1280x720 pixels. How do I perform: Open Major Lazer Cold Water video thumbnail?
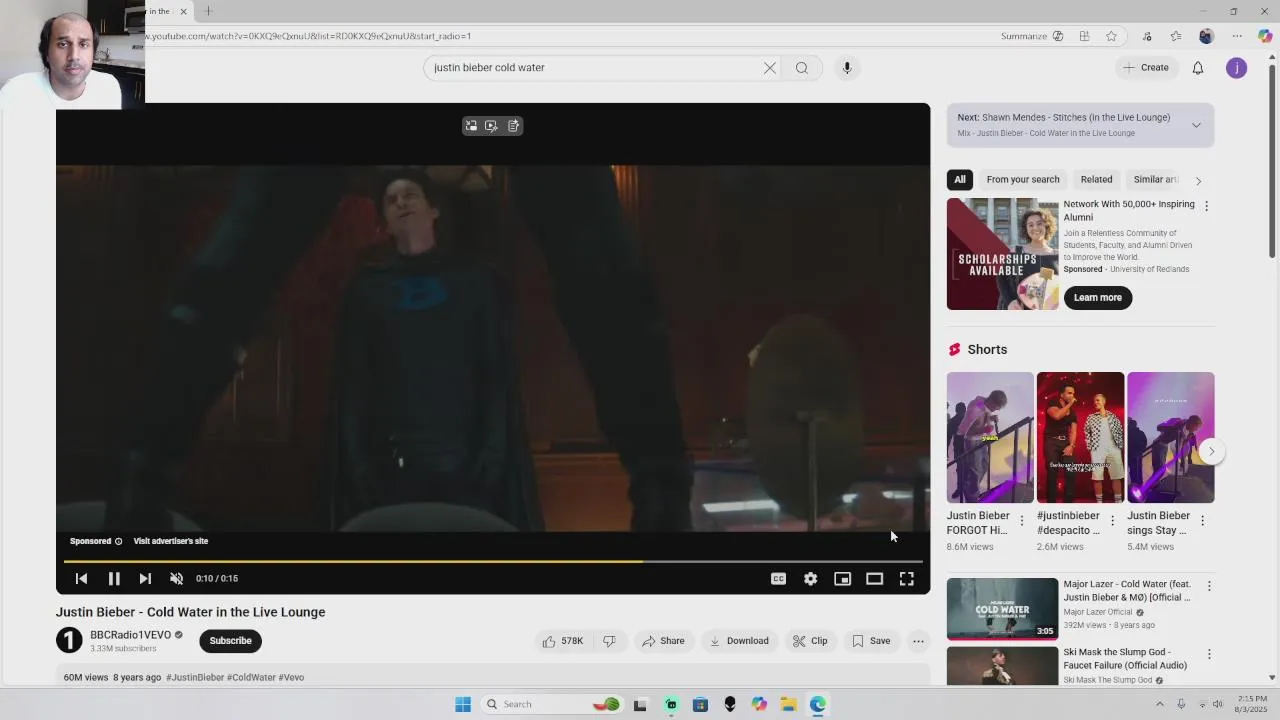click(x=1002, y=608)
